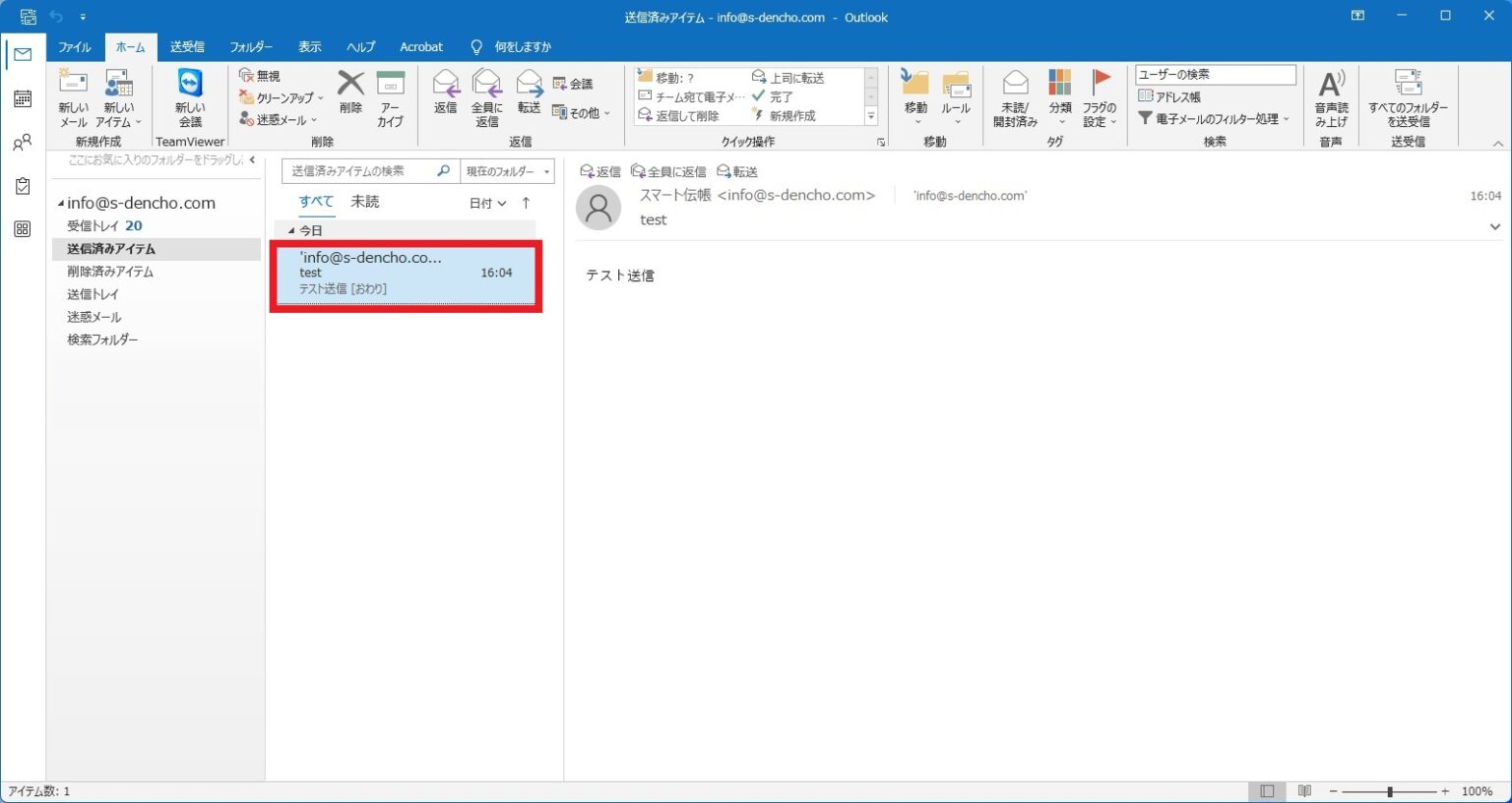The width and height of the screenshot is (1512, 803).
Task: Apply a flag with フラグの設定 icon
Action: click(x=1100, y=97)
